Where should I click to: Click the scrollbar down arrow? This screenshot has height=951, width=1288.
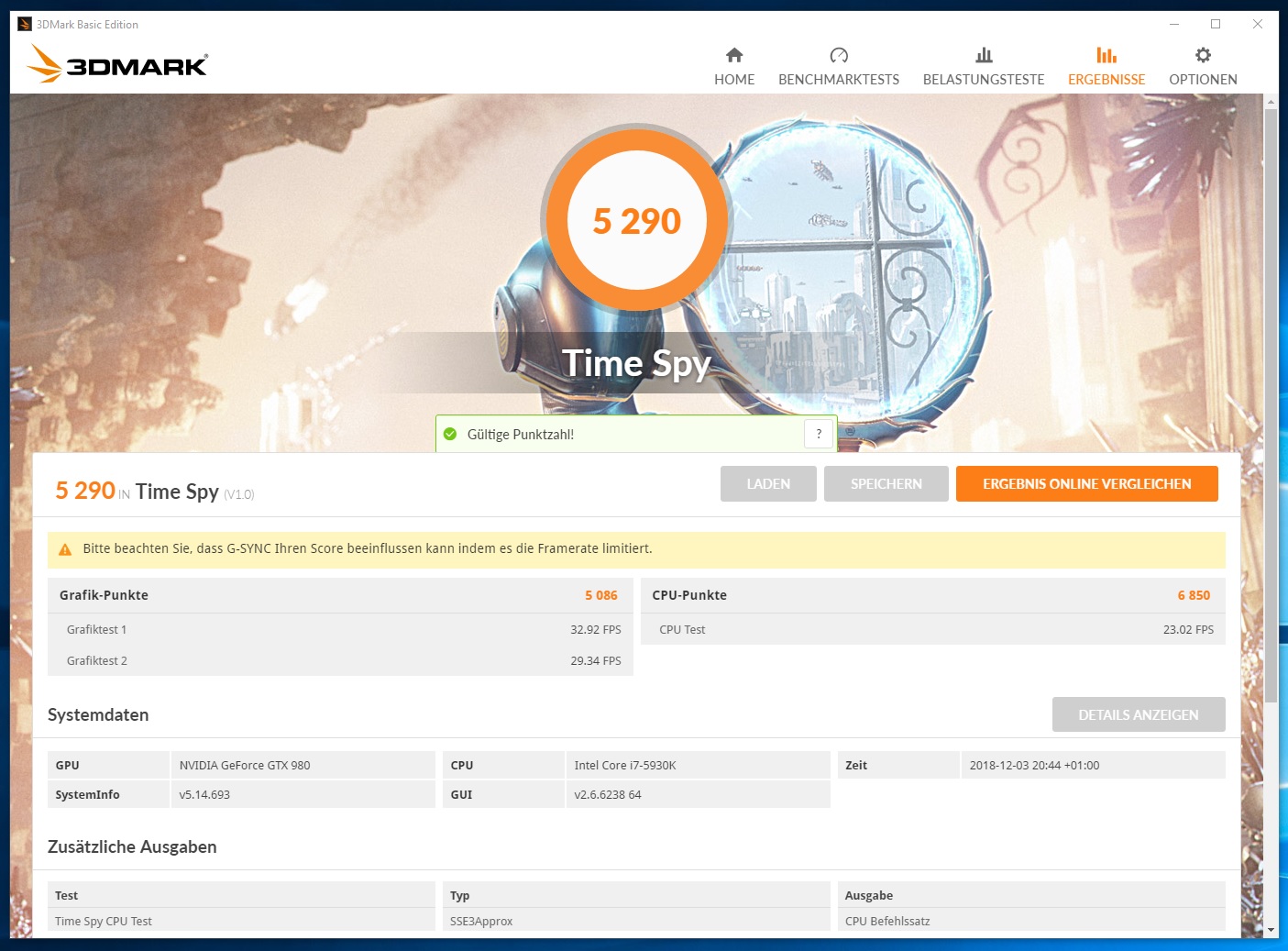point(1271,930)
